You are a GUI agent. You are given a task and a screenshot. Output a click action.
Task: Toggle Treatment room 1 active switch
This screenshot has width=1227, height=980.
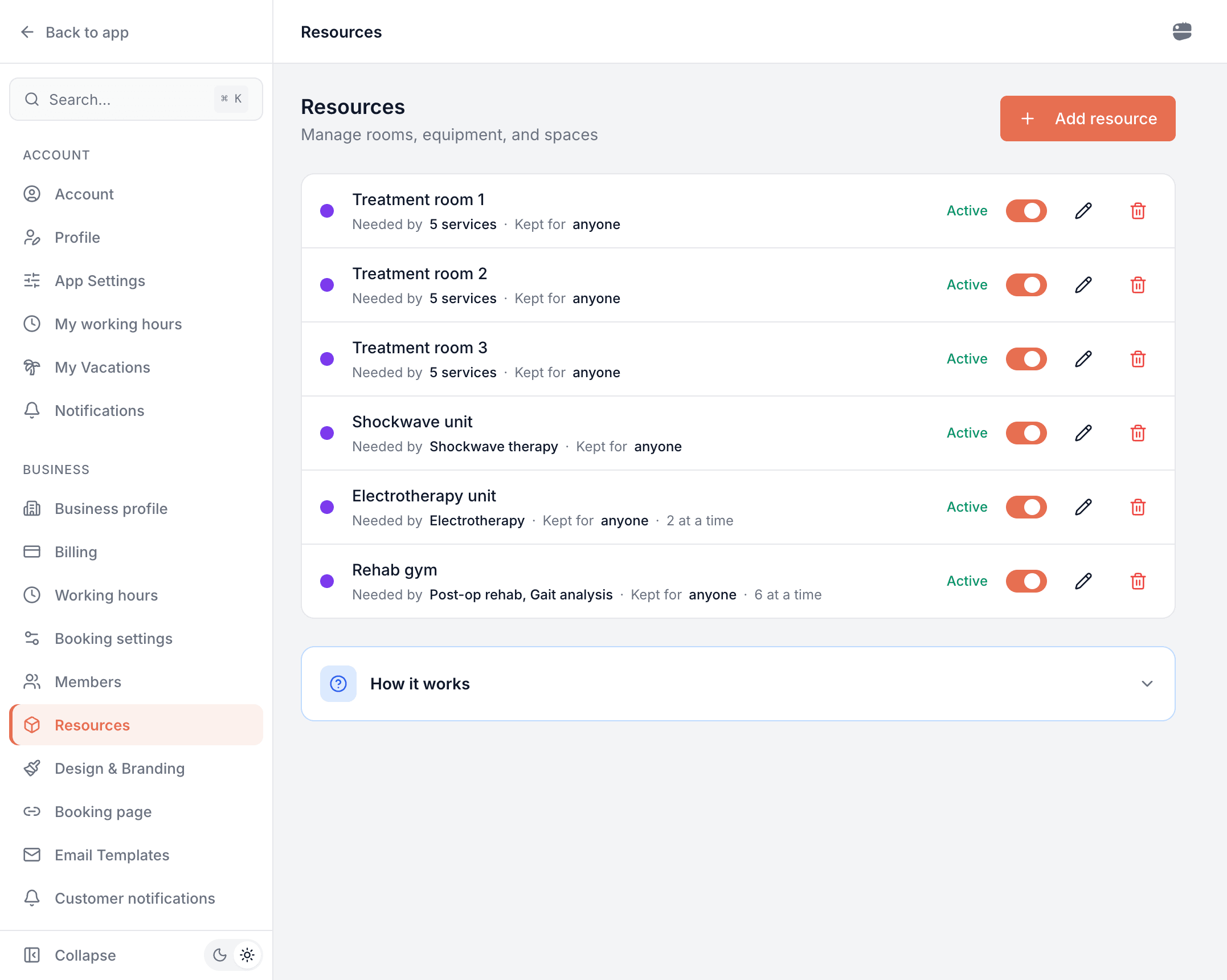point(1026,211)
